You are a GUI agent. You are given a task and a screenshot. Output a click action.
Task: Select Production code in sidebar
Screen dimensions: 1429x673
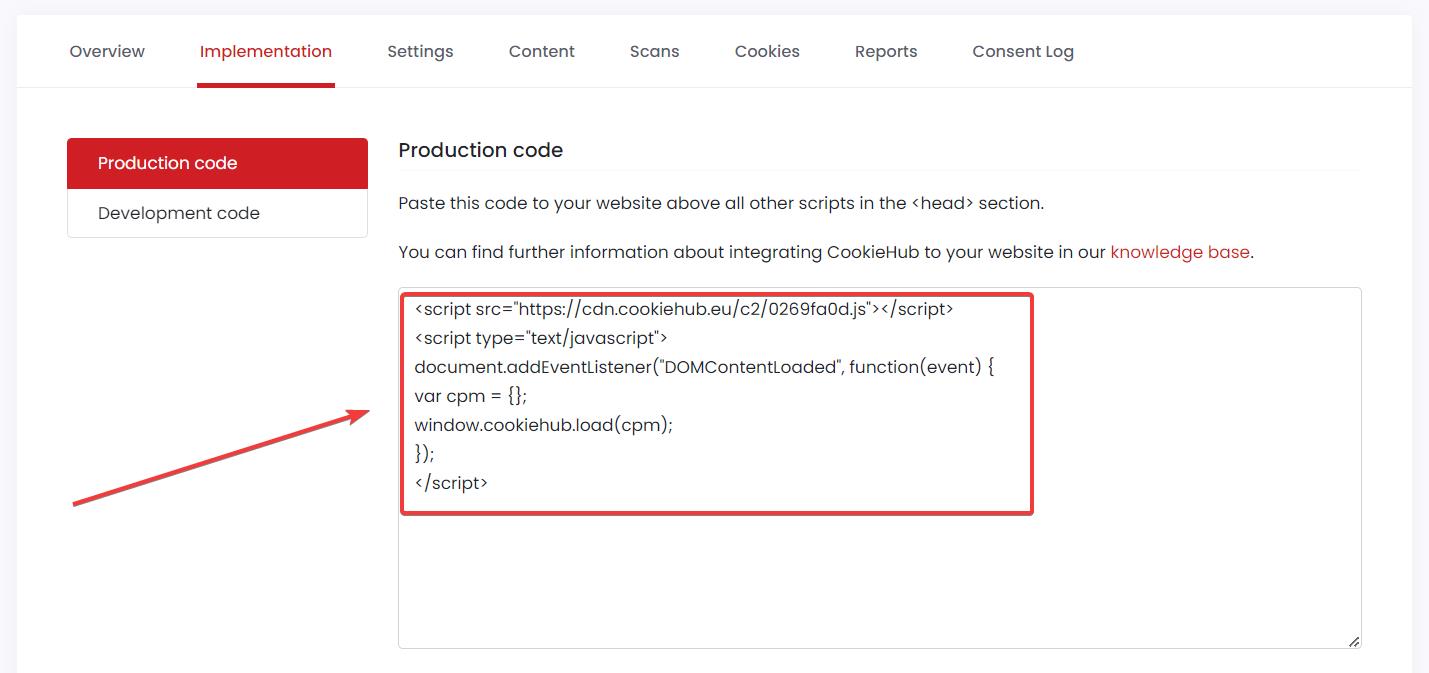tap(217, 163)
